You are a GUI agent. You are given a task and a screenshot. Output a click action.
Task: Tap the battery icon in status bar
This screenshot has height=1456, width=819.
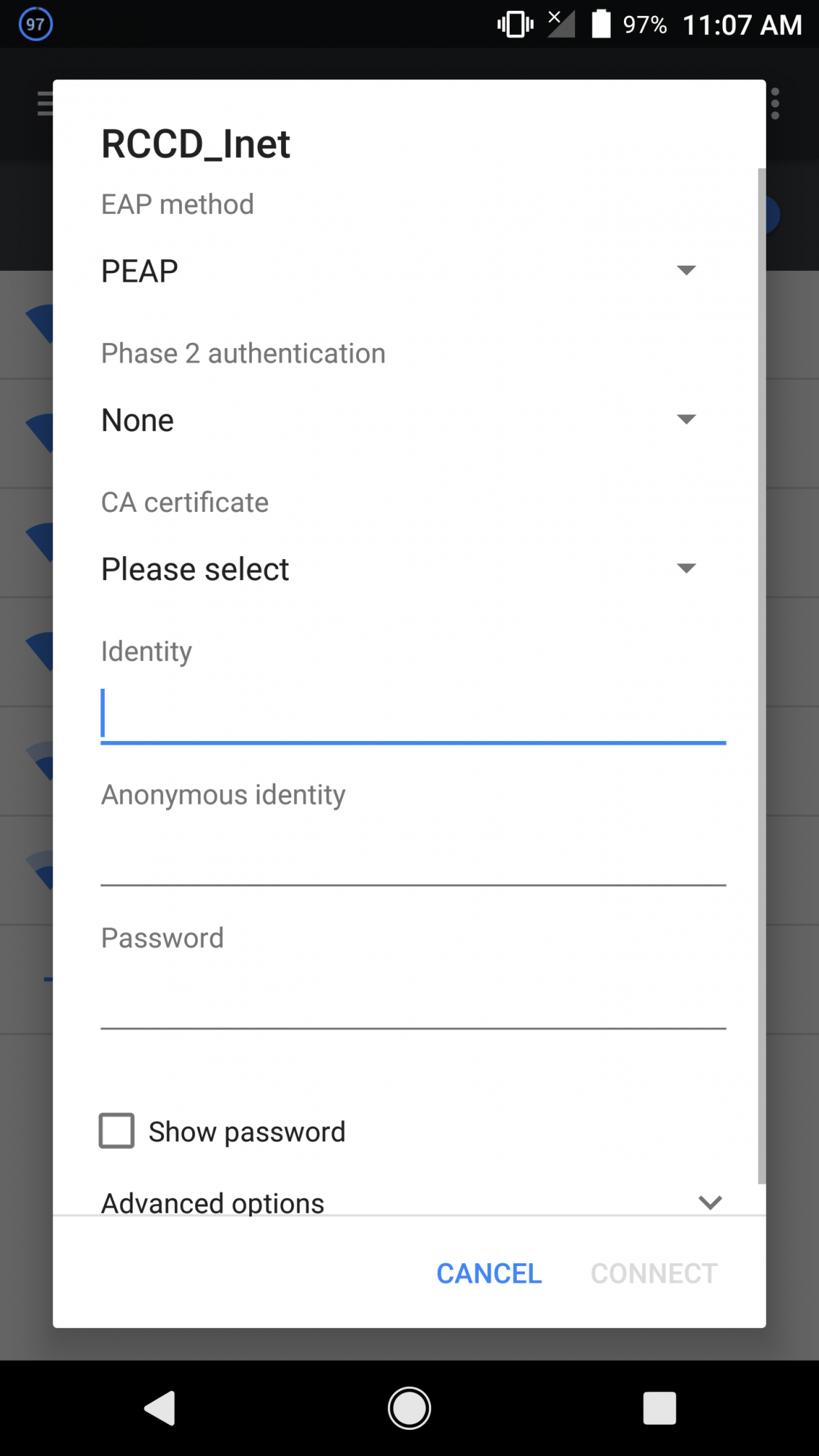coord(601,24)
